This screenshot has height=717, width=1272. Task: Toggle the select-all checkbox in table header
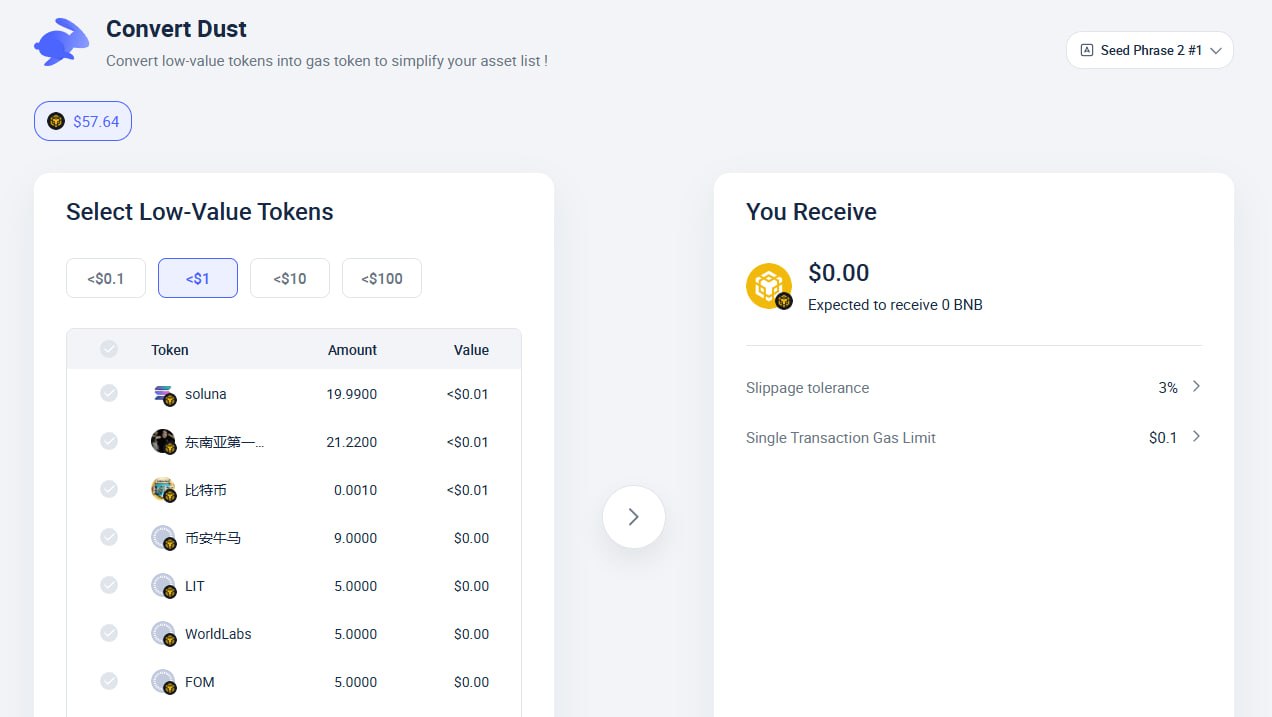pyautogui.click(x=109, y=349)
